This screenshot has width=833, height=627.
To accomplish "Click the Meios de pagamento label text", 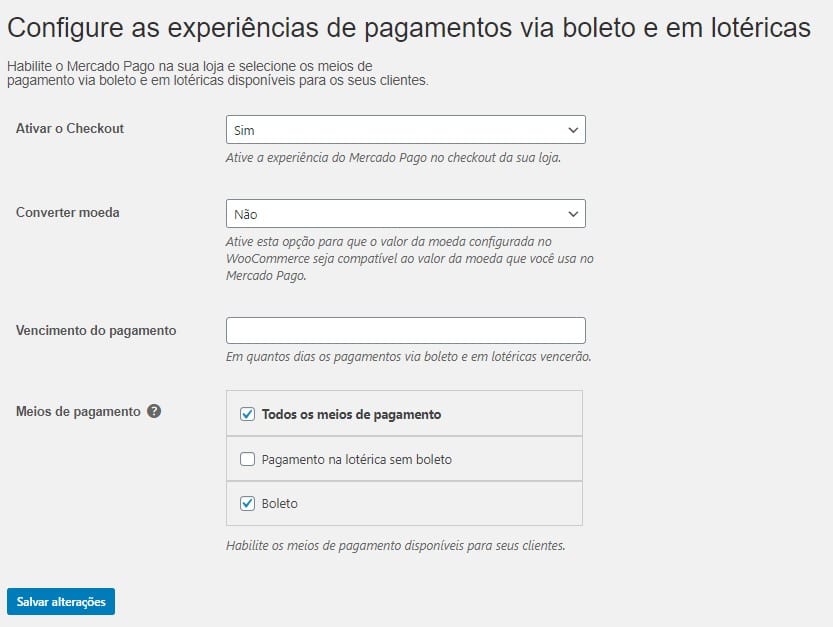I will click(78, 412).
